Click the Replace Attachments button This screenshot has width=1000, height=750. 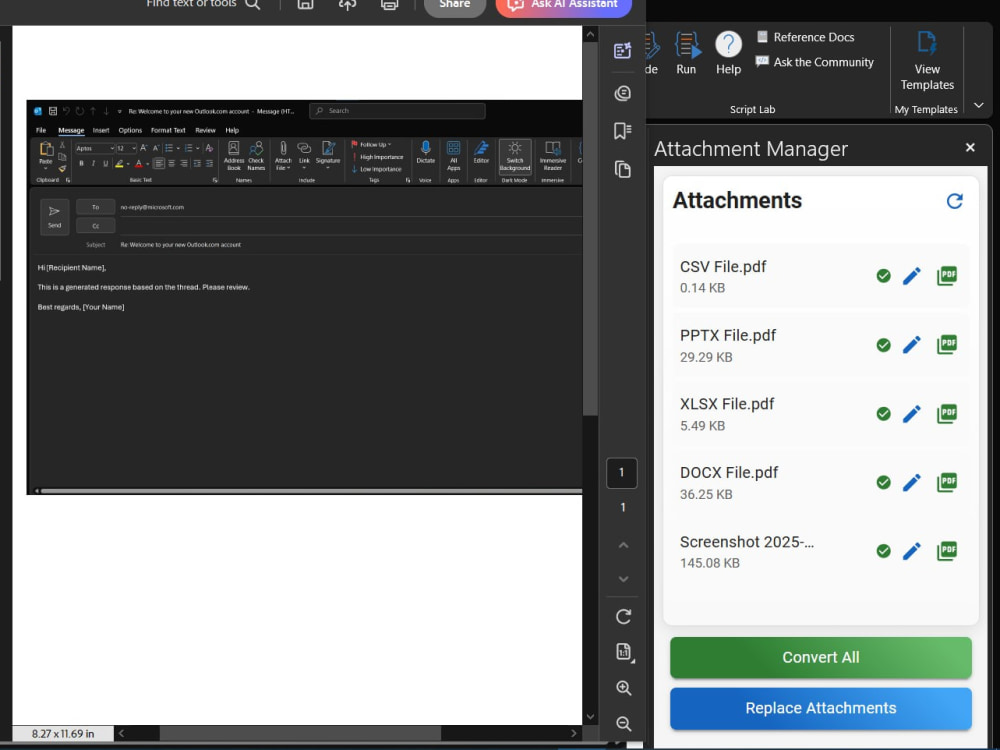pos(821,709)
